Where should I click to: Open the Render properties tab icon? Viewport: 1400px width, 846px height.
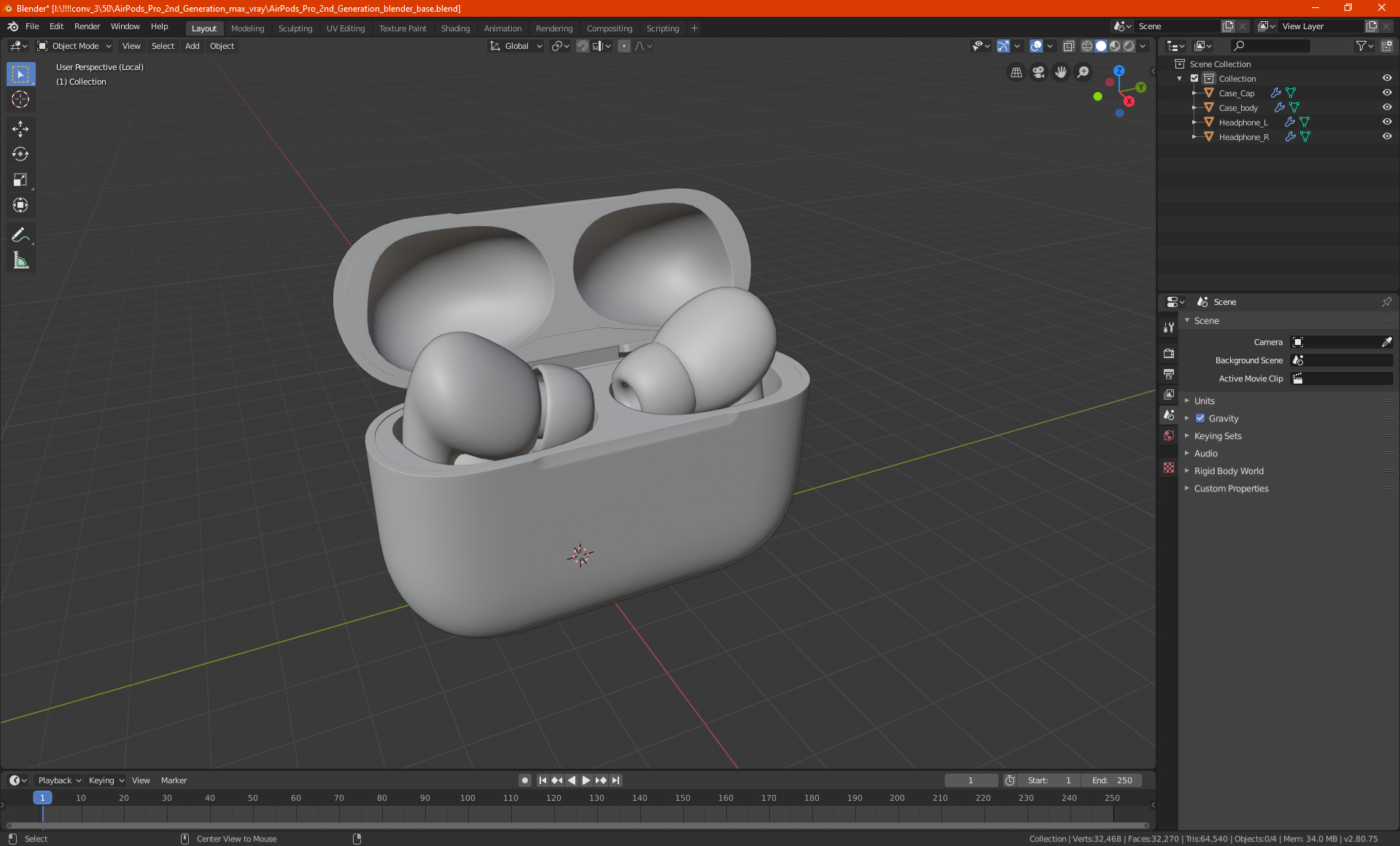click(x=1169, y=353)
